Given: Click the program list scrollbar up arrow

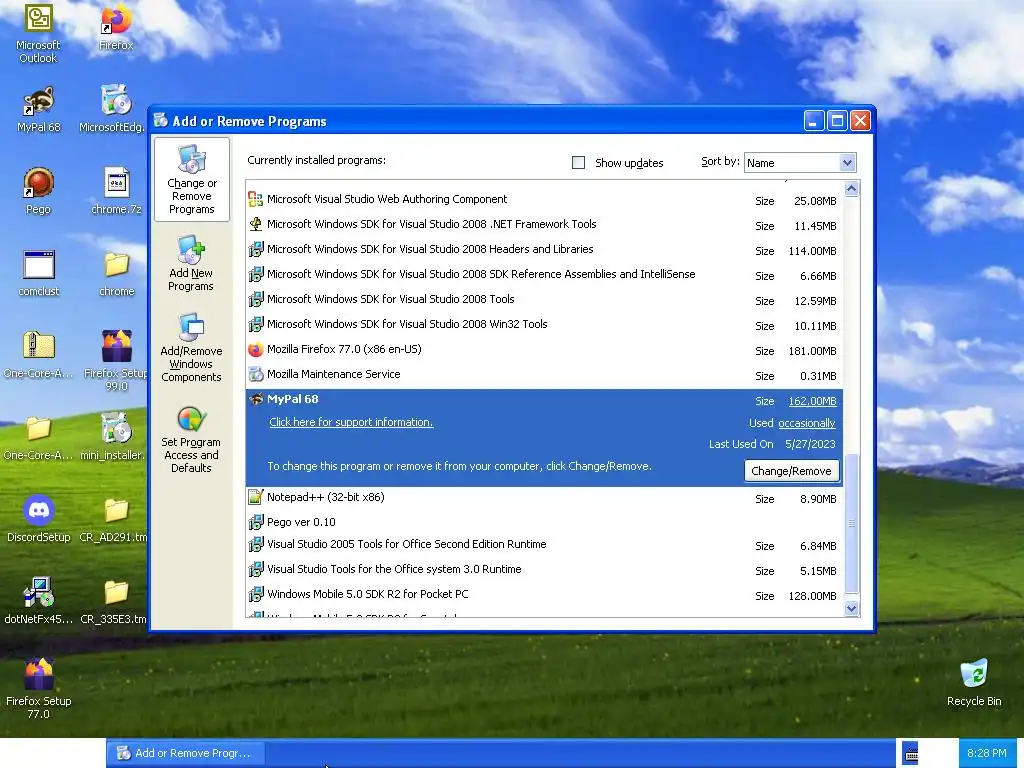Looking at the screenshot, I should coord(851,189).
